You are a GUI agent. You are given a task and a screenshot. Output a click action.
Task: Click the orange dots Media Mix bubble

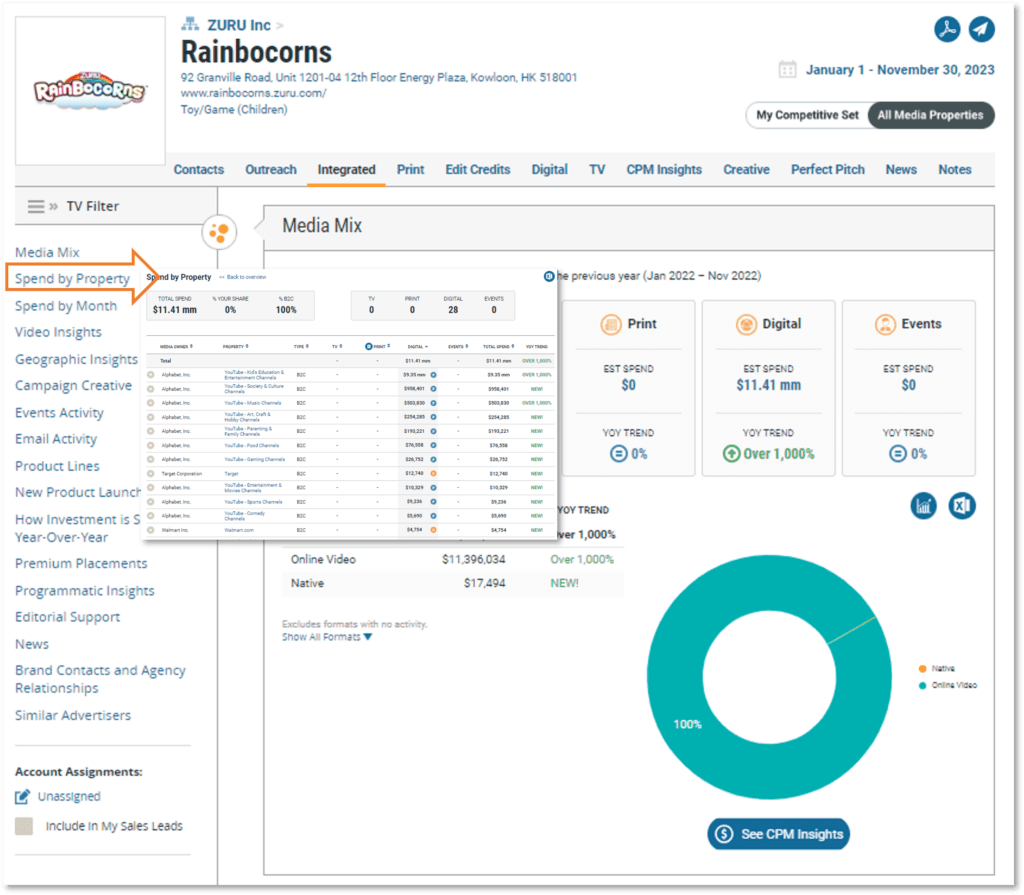[219, 232]
